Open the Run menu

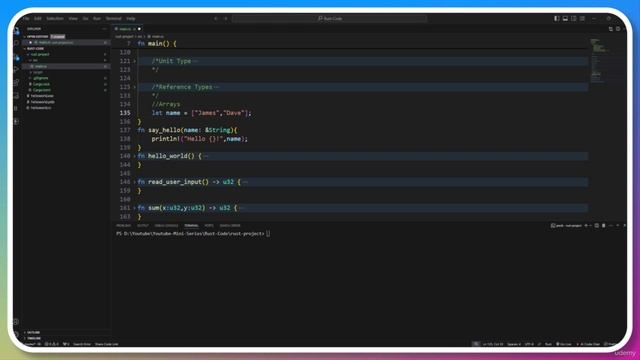click(x=97, y=18)
